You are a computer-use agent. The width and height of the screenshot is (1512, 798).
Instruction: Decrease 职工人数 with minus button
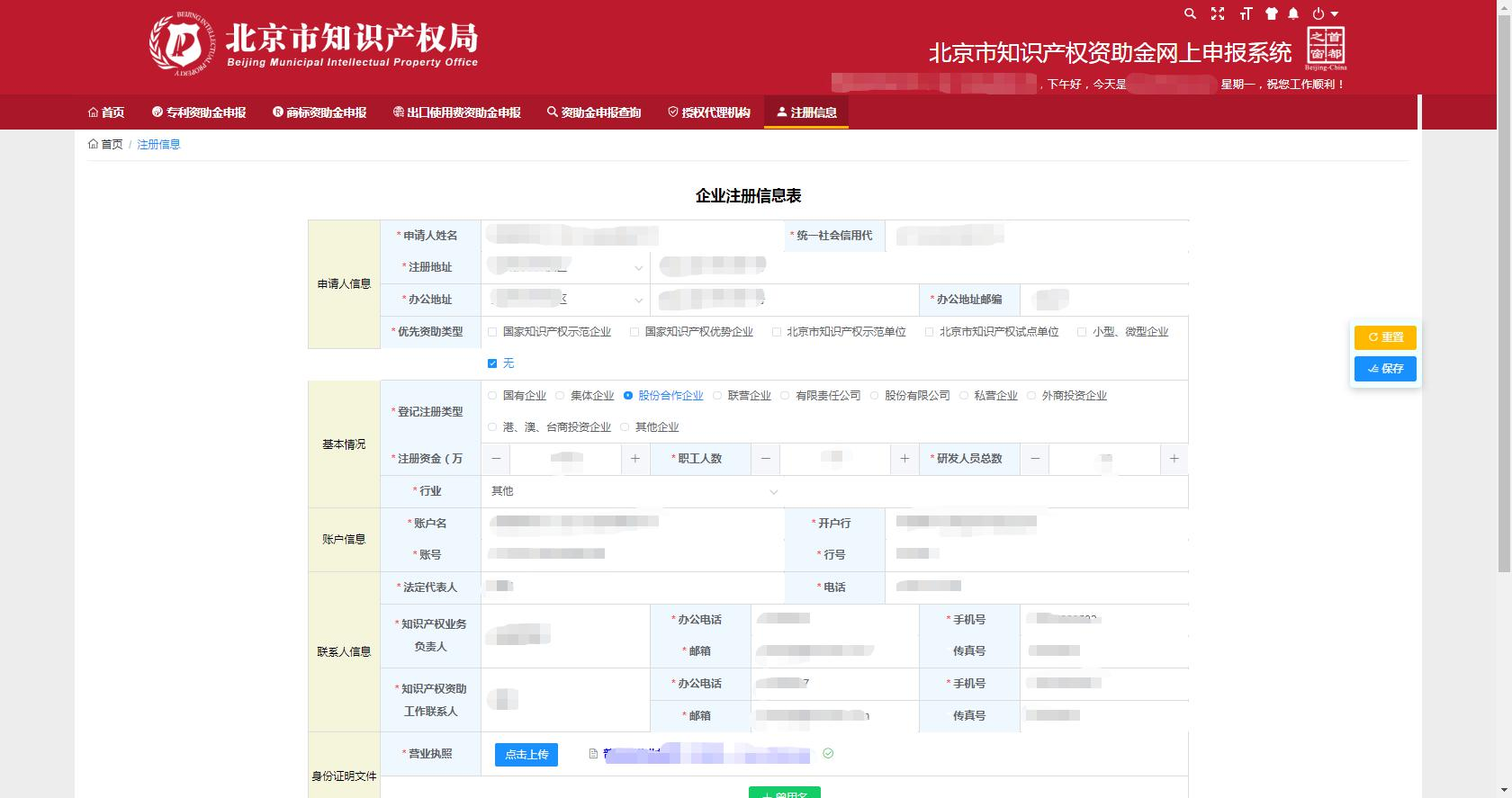click(766, 459)
